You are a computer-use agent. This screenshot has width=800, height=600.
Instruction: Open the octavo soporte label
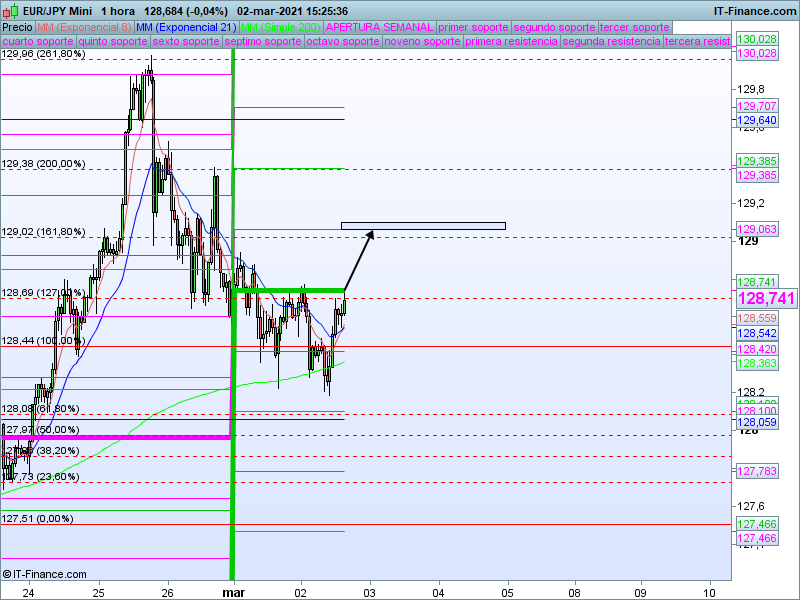click(343, 41)
